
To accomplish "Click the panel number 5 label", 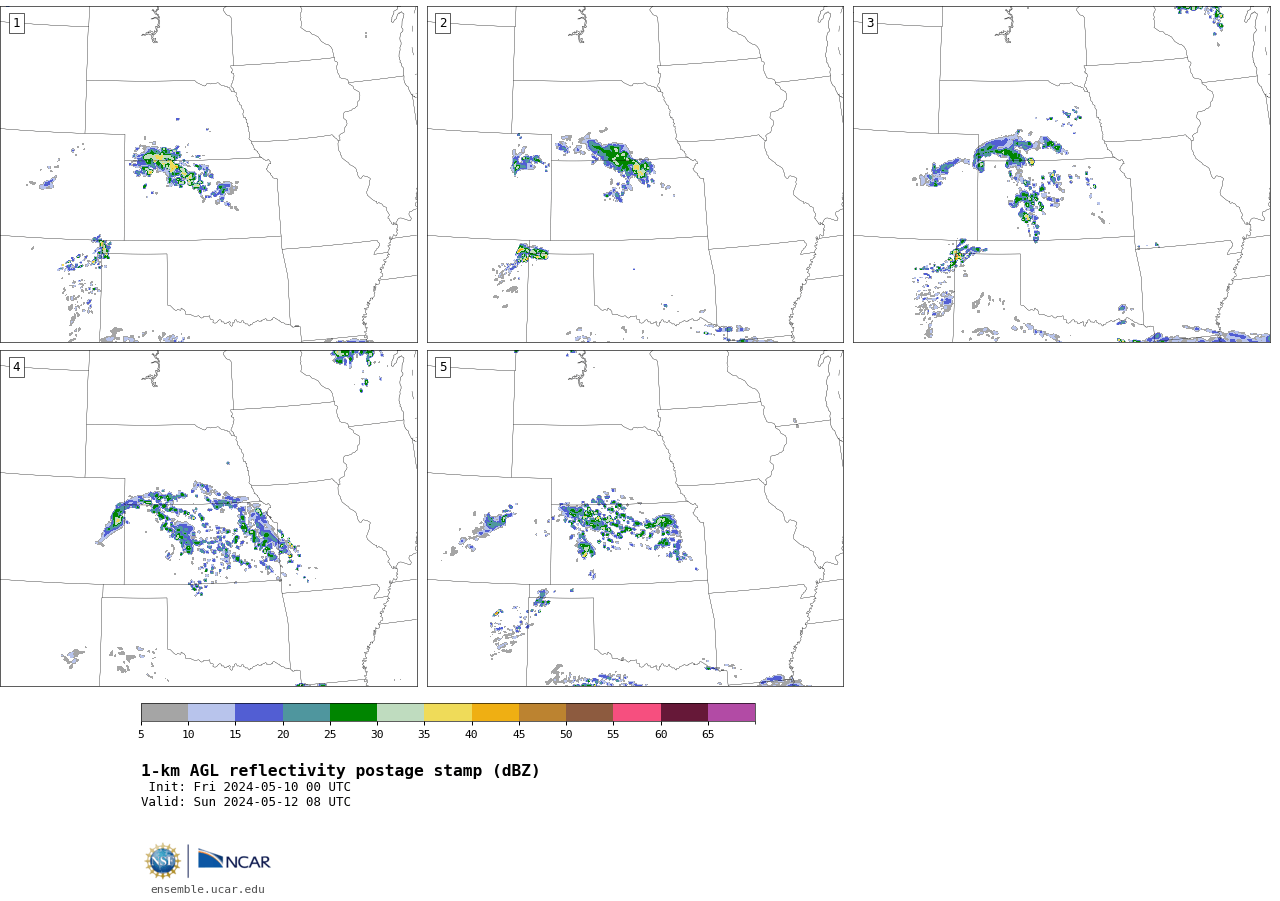I will 443,367.
